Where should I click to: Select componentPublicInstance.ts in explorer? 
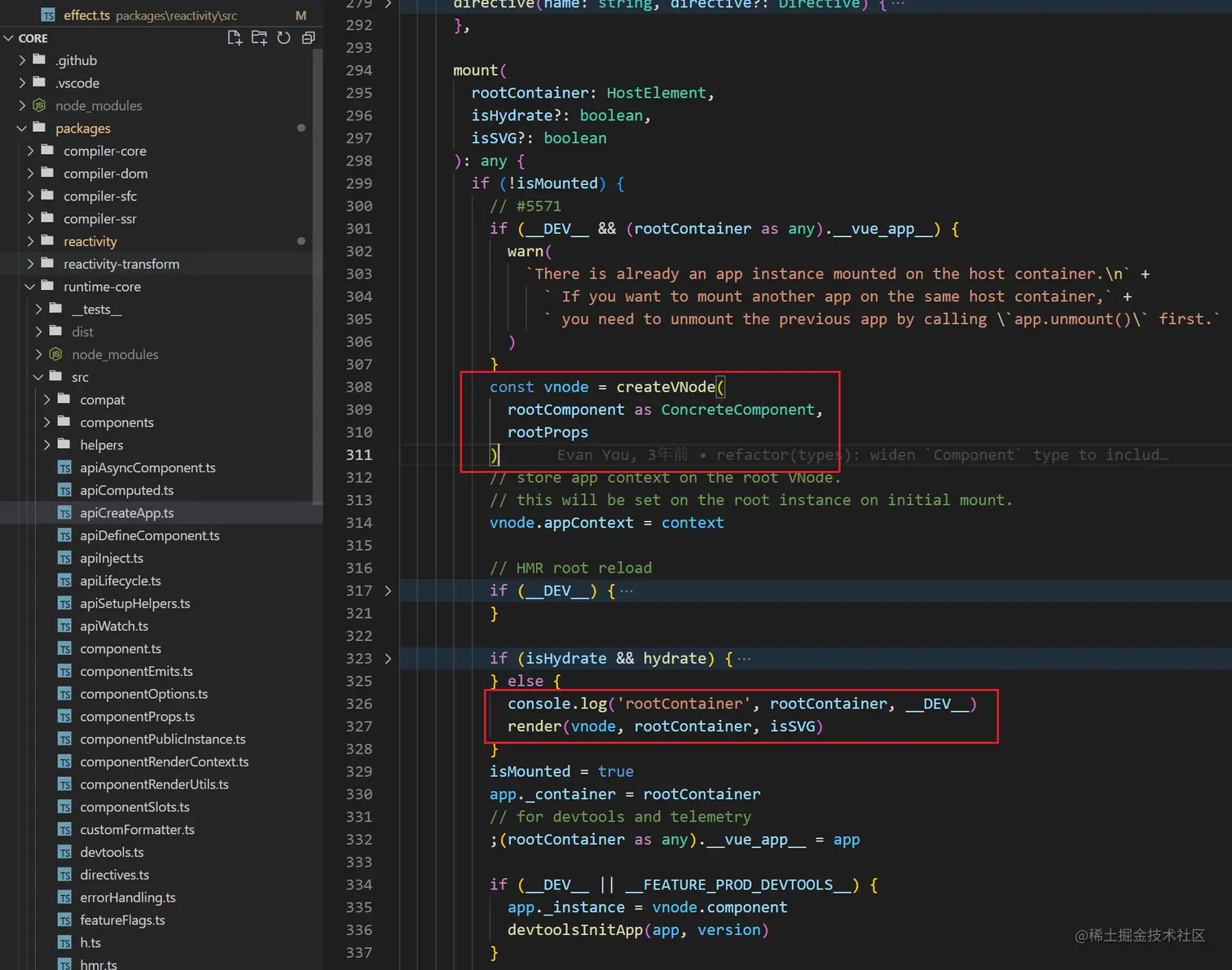[x=161, y=740]
